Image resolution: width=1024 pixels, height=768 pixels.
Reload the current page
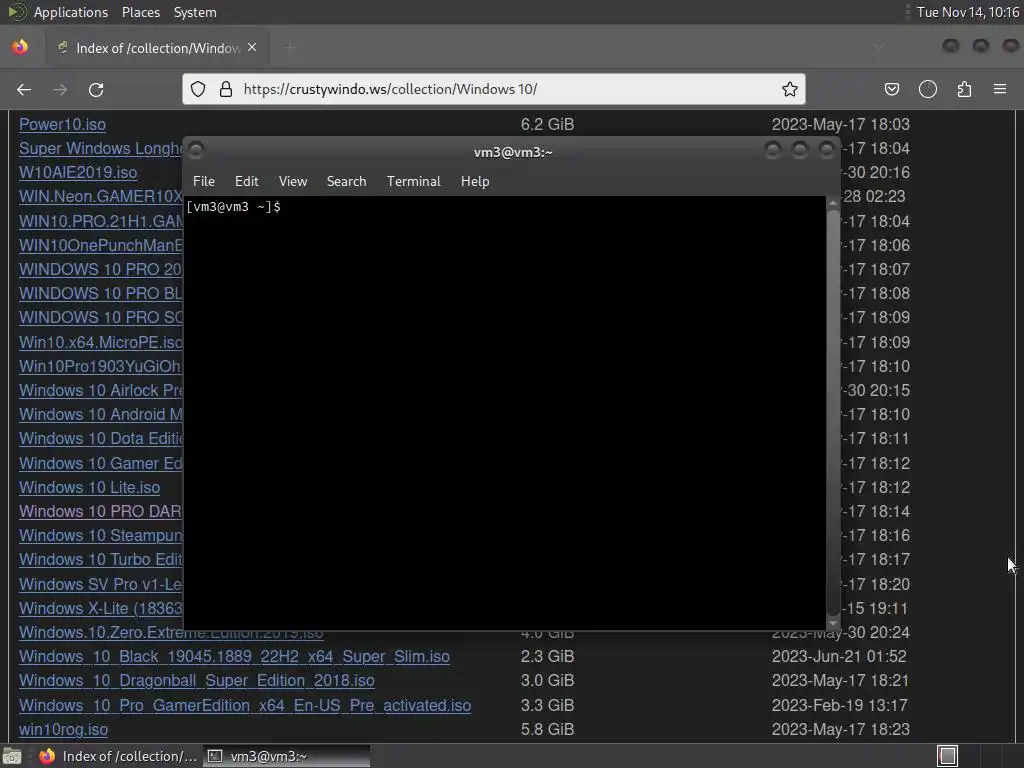point(96,89)
